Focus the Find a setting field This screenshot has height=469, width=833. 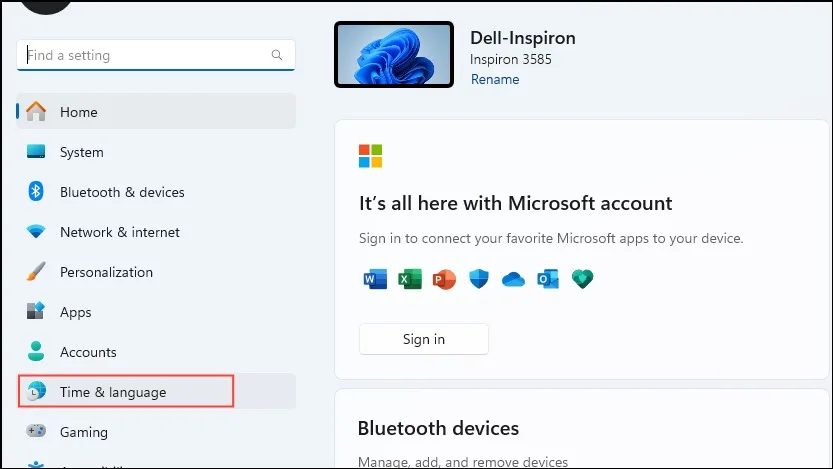pyautogui.click(x=156, y=55)
